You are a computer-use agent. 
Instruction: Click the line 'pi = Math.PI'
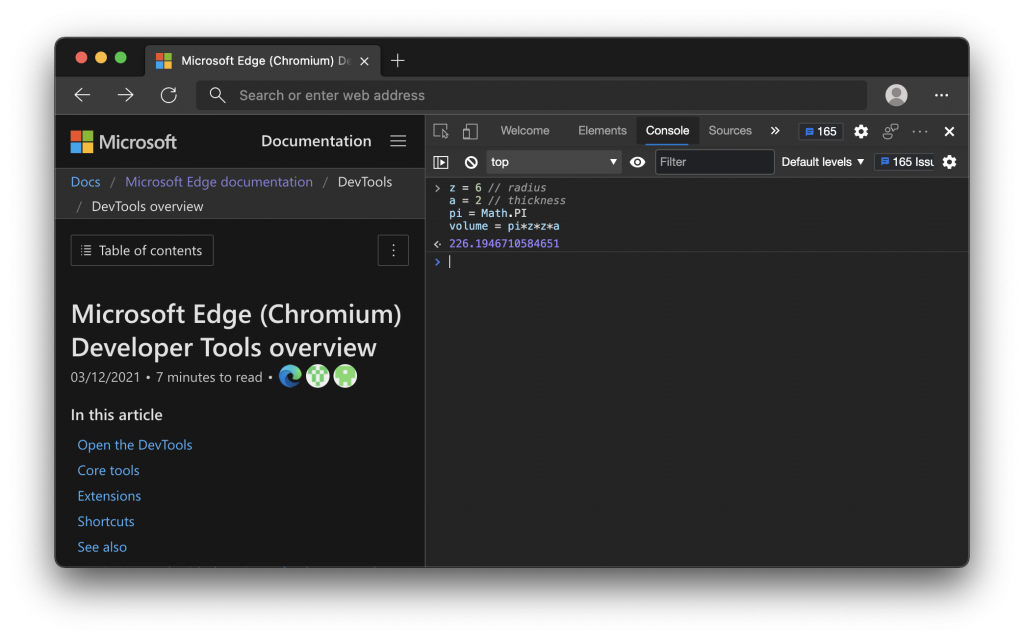(487, 213)
